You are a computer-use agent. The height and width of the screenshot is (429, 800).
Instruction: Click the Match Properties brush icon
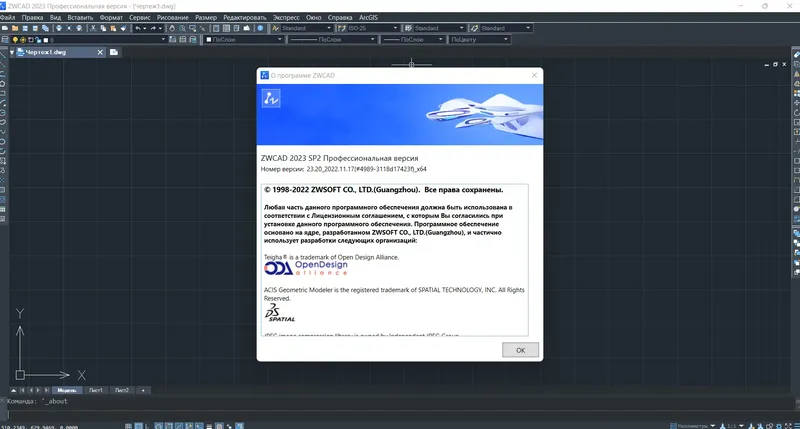[x=123, y=28]
